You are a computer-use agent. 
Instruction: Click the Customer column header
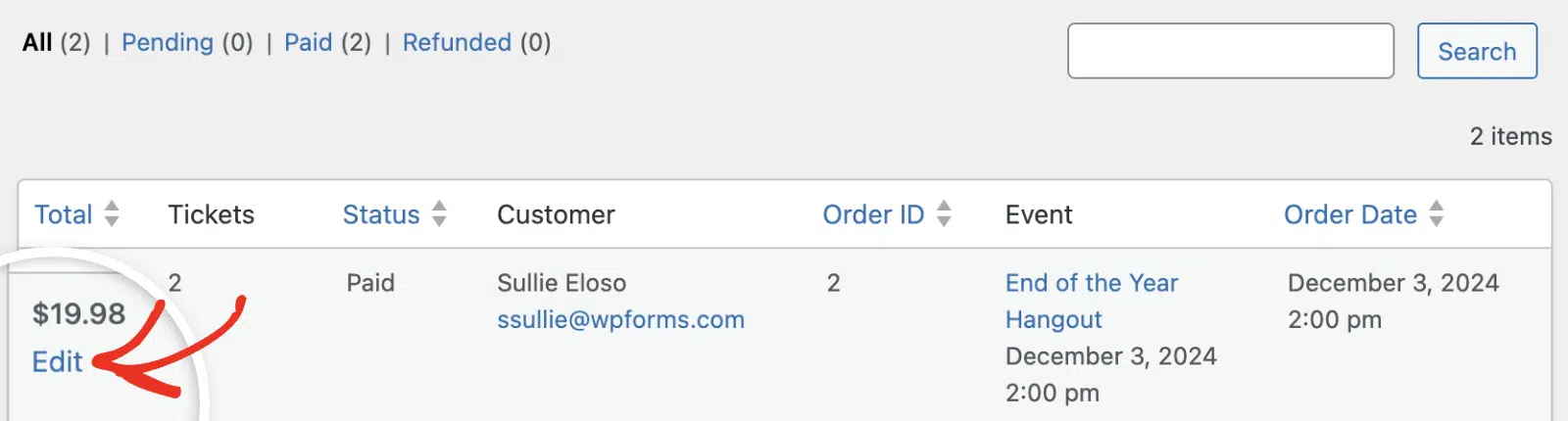[x=556, y=214]
